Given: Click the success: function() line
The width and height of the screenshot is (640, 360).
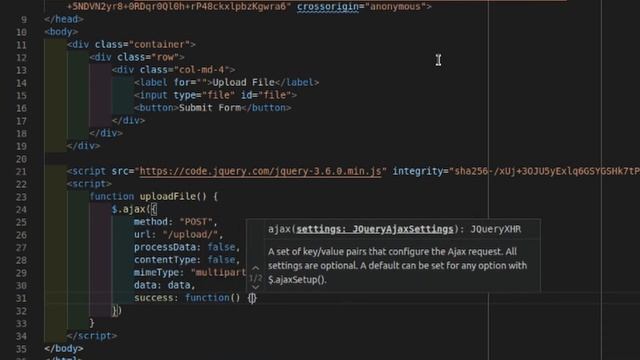Looking at the screenshot, I should pyautogui.click(x=195, y=298).
